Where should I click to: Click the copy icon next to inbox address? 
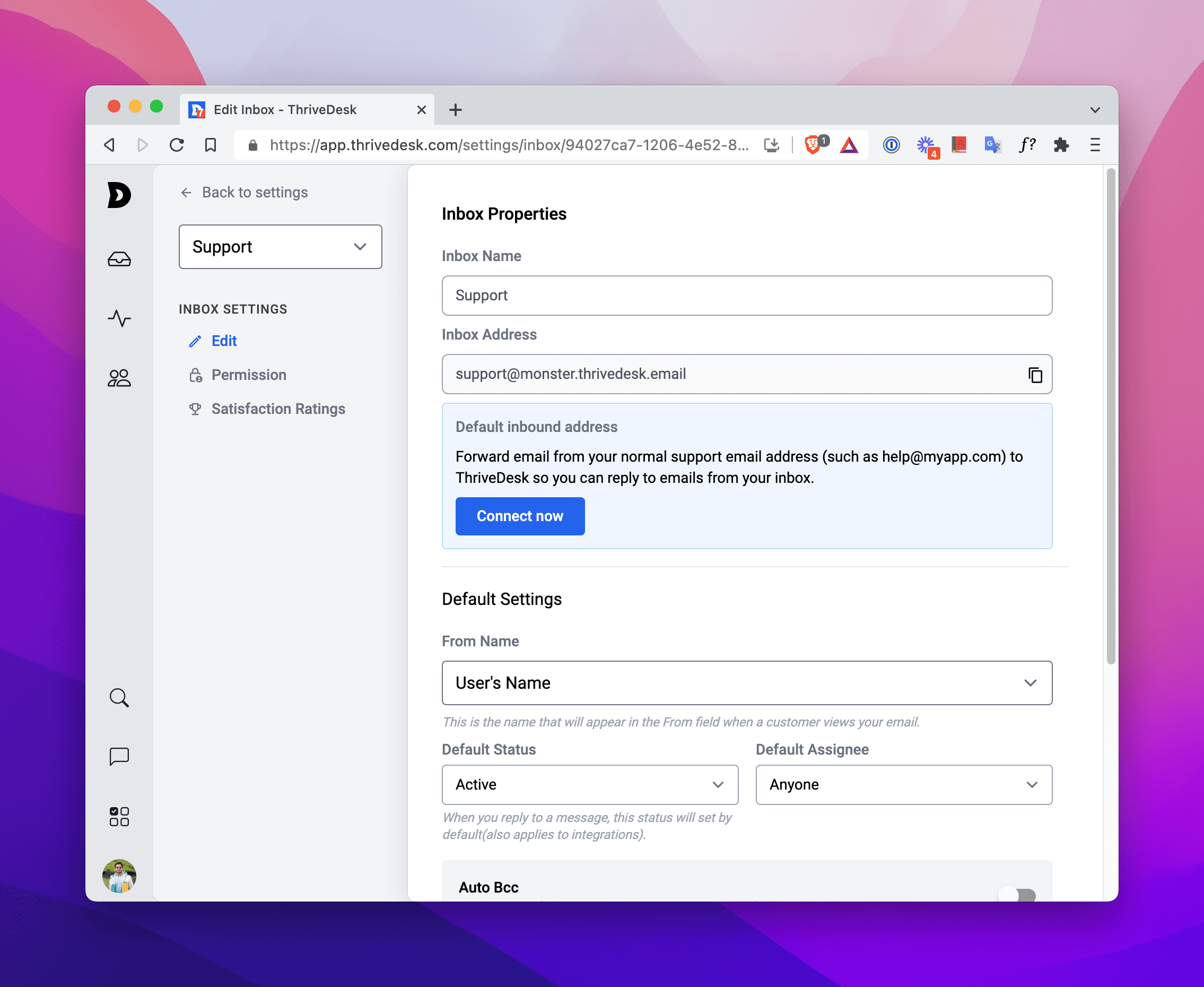[x=1034, y=373]
